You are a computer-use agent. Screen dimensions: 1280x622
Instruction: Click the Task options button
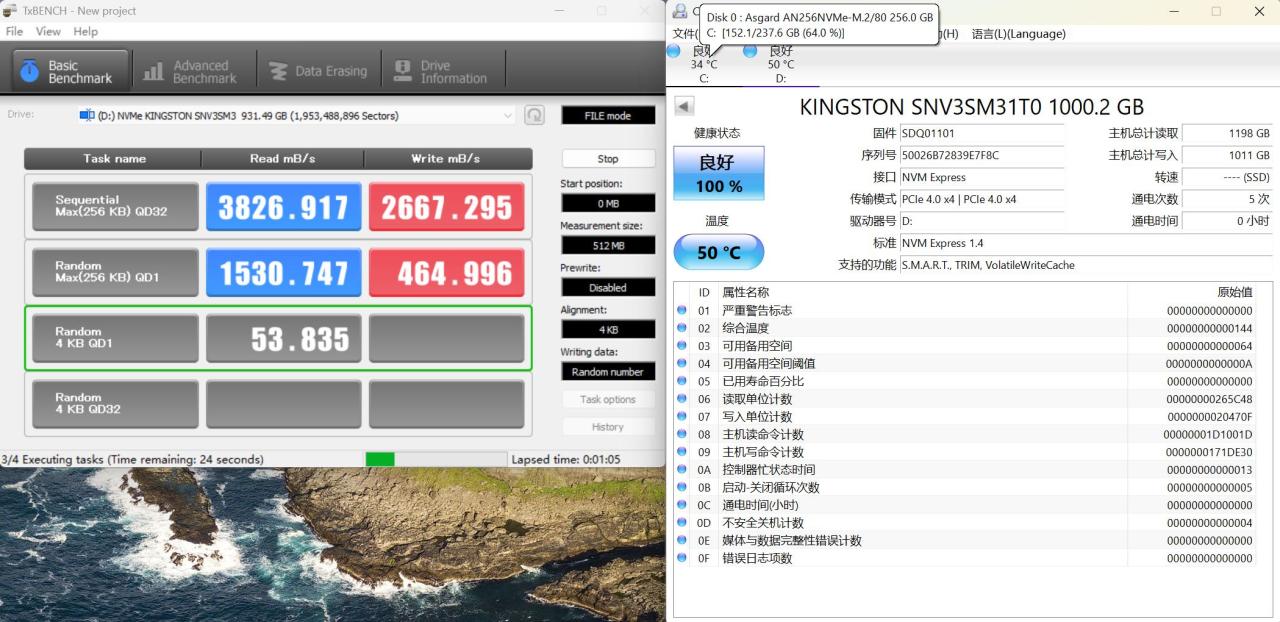point(608,399)
